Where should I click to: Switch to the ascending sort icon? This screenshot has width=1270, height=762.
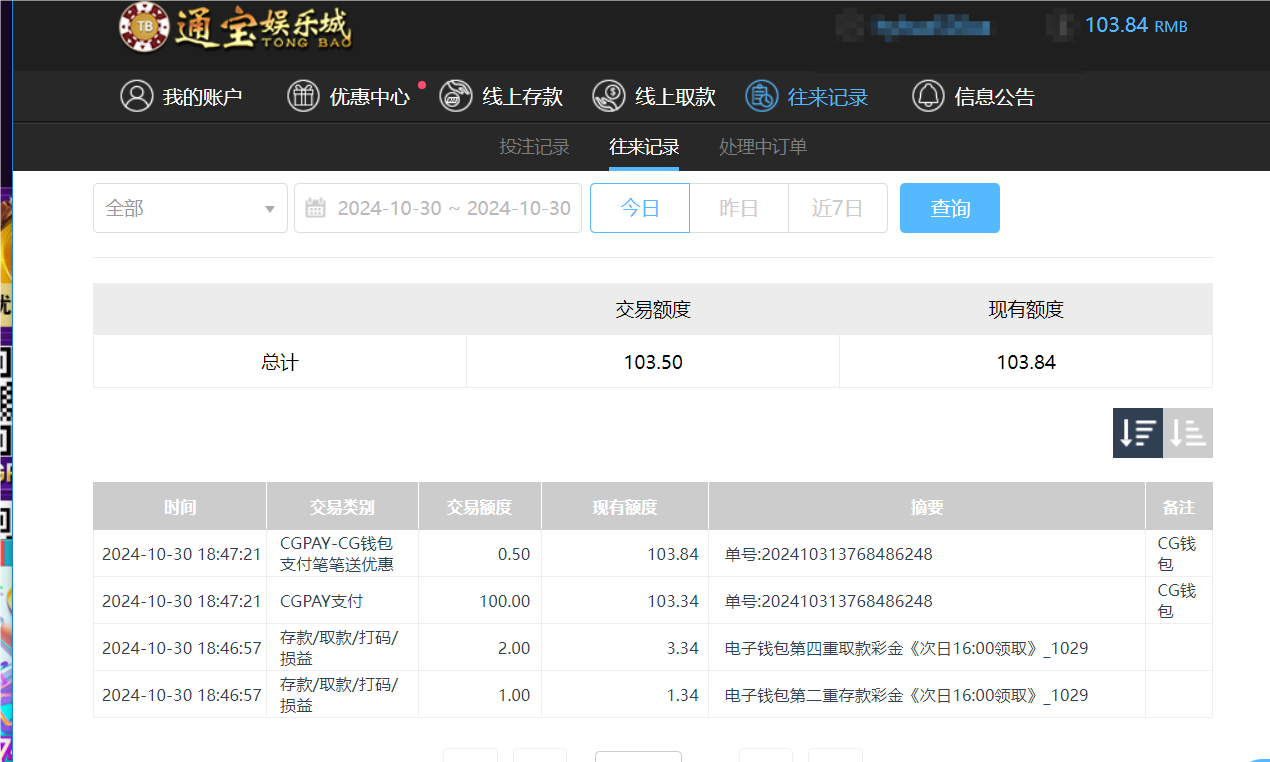coord(1188,433)
